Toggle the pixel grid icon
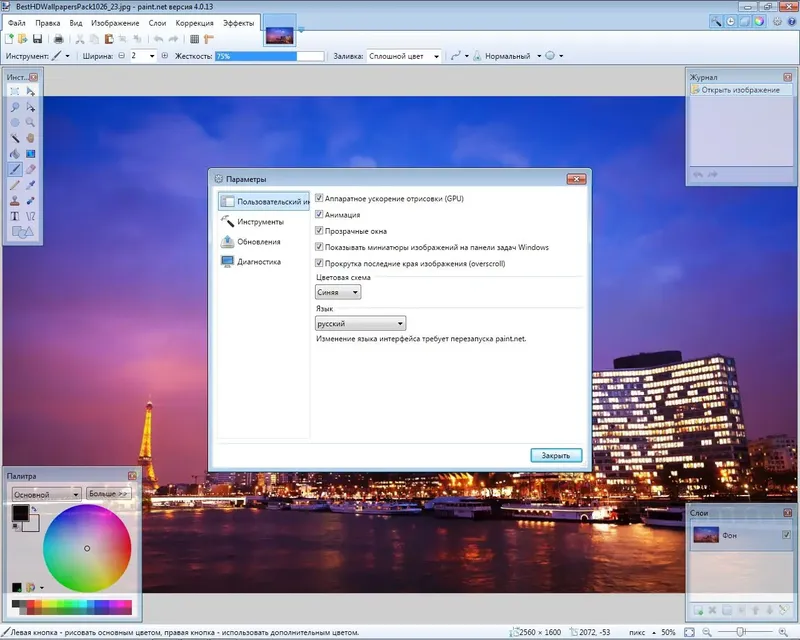The width and height of the screenshot is (800, 640). 195,38
